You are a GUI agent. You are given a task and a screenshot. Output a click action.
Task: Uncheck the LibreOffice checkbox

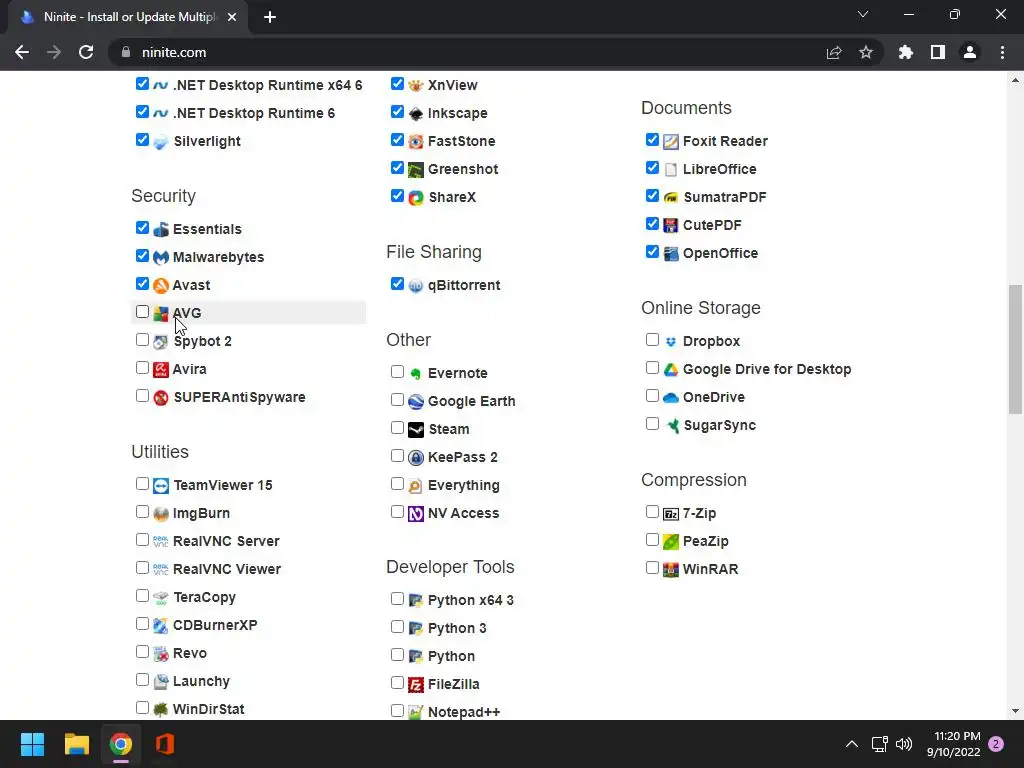[x=652, y=168]
